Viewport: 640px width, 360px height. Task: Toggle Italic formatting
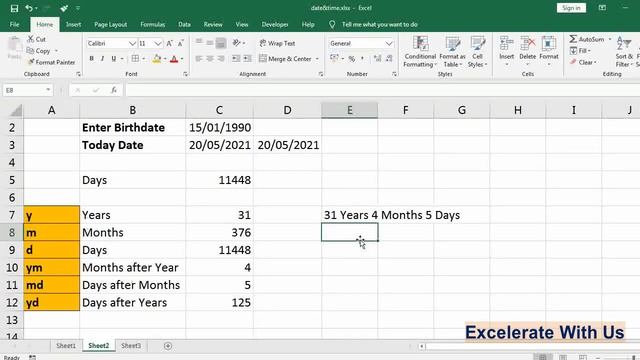[102, 59]
